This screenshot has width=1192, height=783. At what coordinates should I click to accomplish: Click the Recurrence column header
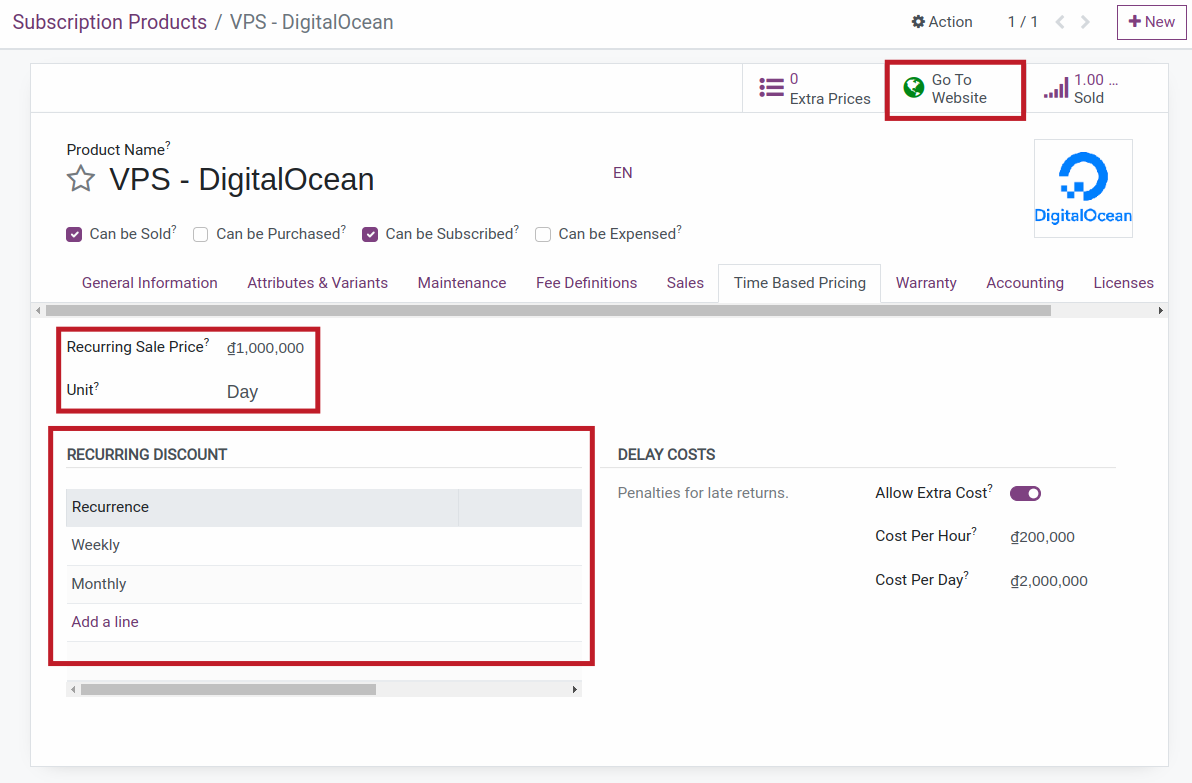262,507
